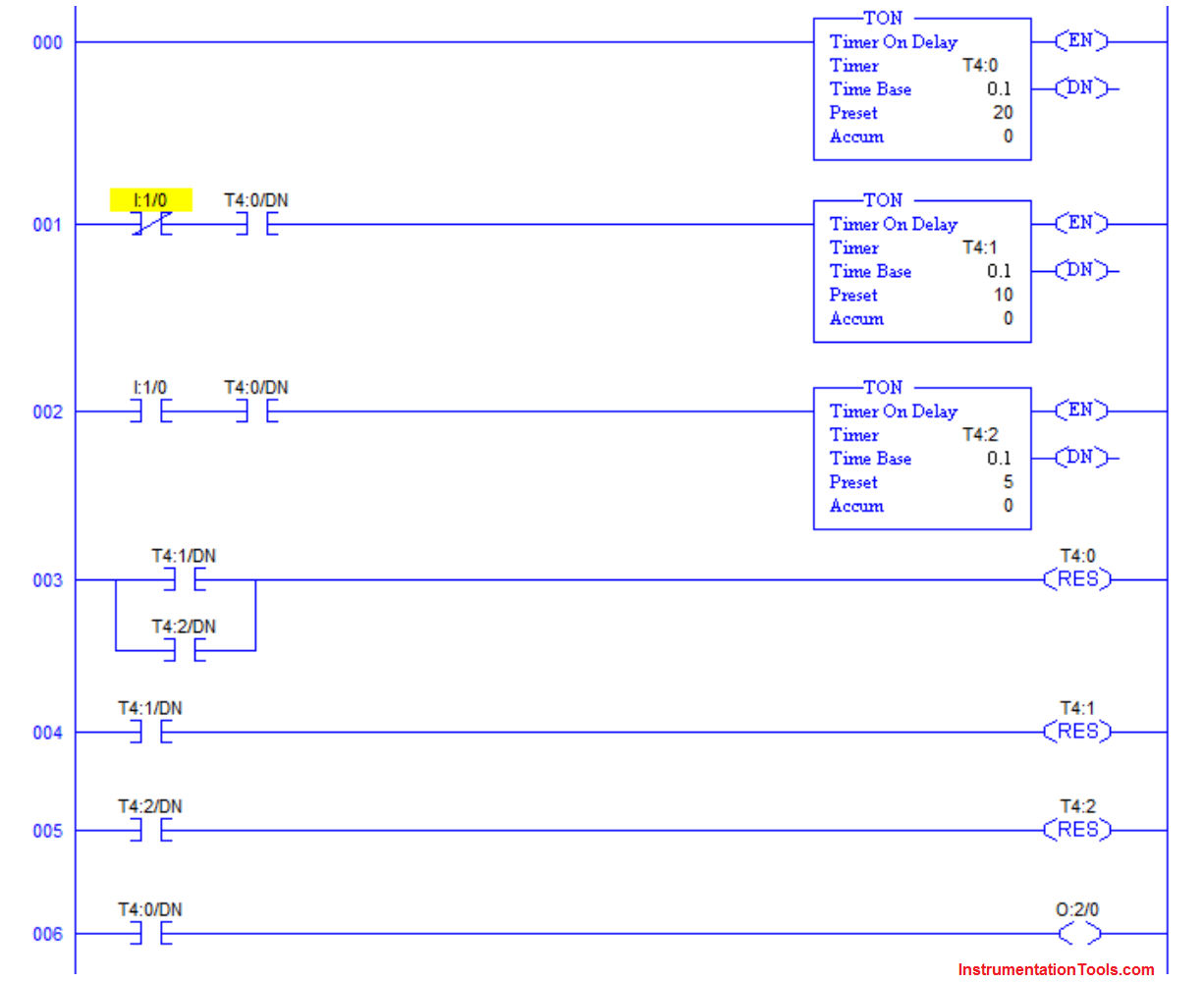Select the Accum value 0 of timer T4:2
The height and width of the screenshot is (983, 1204).
(1007, 506)
